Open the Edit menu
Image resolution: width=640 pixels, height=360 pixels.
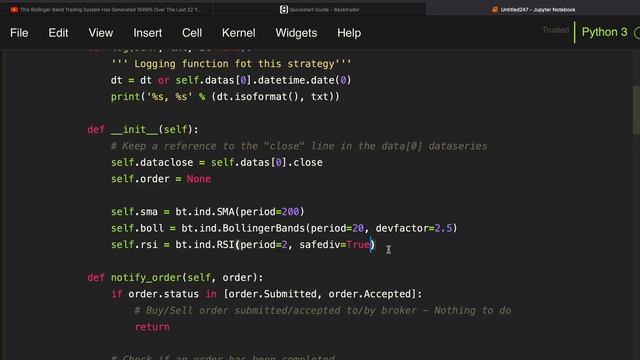[58, 33]
